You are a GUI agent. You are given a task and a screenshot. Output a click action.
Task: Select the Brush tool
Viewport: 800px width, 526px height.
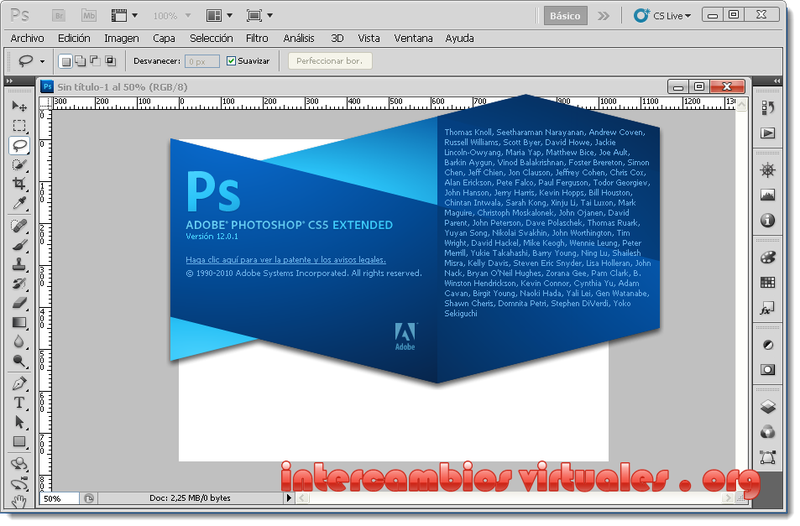coord(19,245)
